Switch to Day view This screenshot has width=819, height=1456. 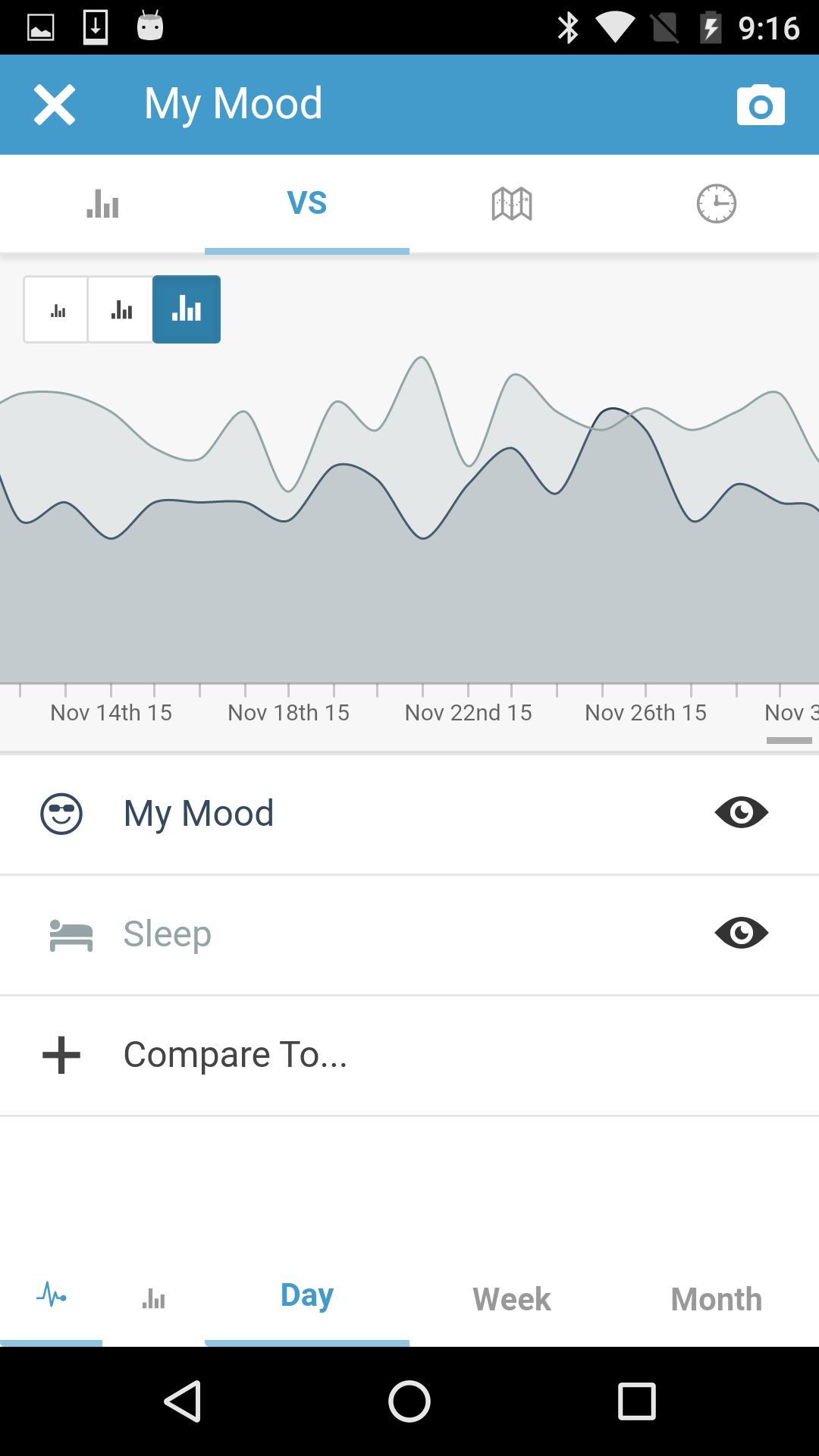[307, 1297]
